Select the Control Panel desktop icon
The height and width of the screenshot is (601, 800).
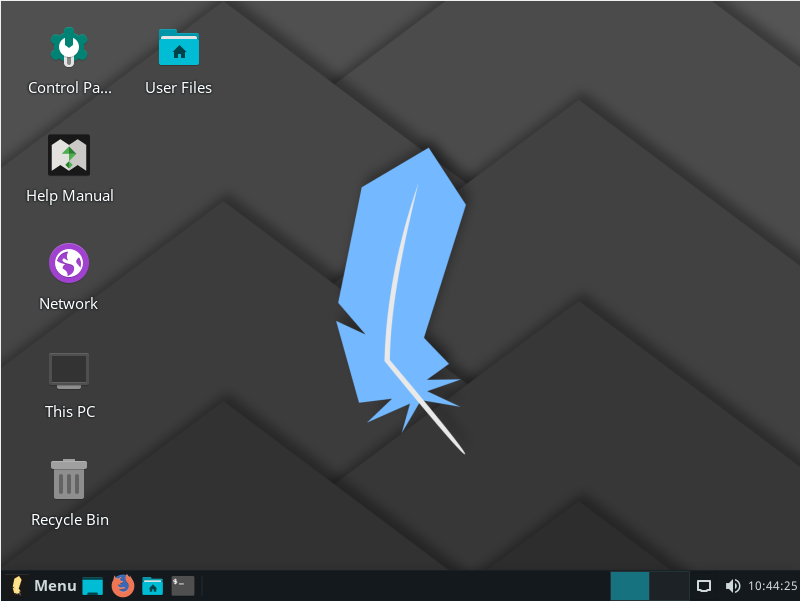pyautogui.click(x=69, y=46)
